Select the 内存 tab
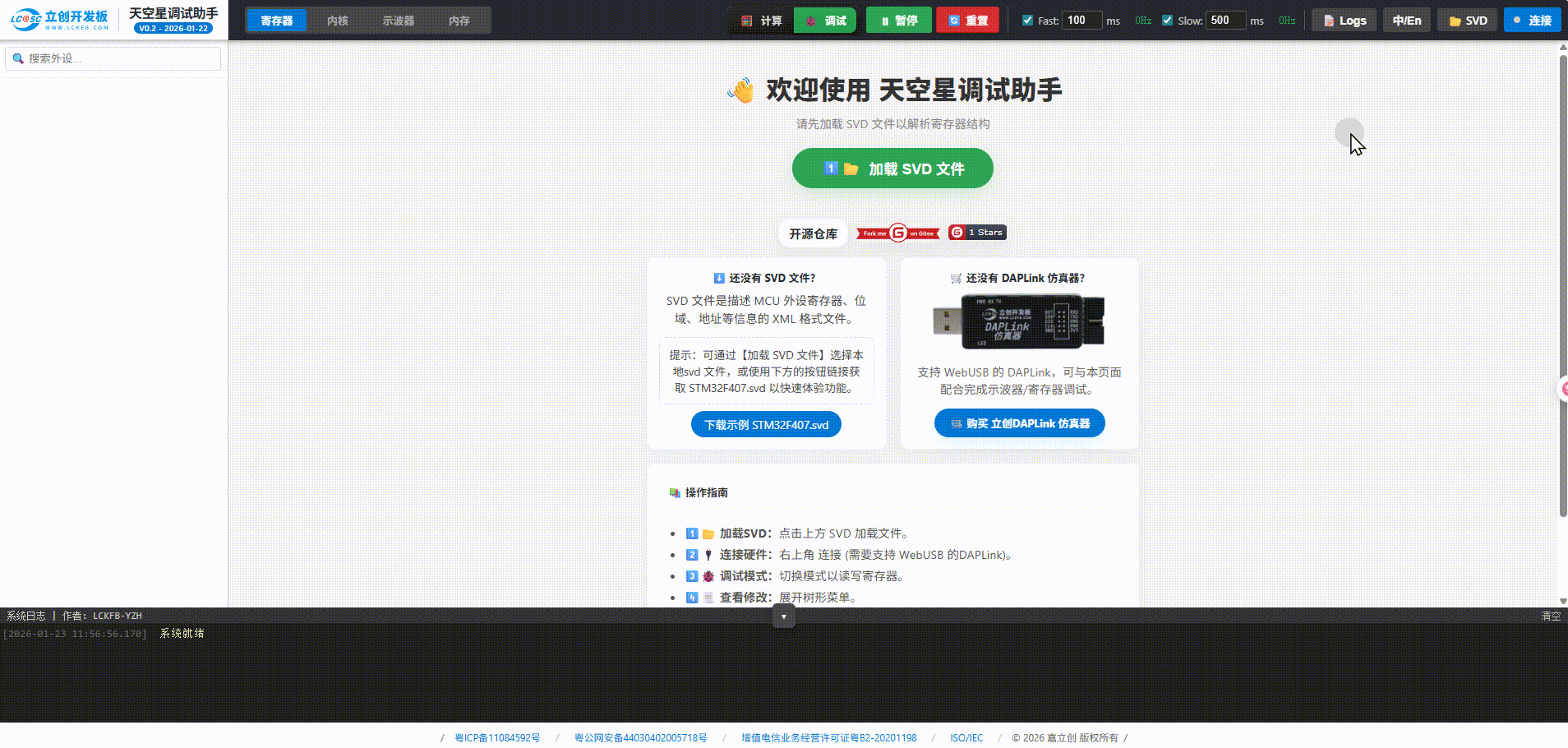This screenshot has height=748, width=1568. tap(459, 20)
